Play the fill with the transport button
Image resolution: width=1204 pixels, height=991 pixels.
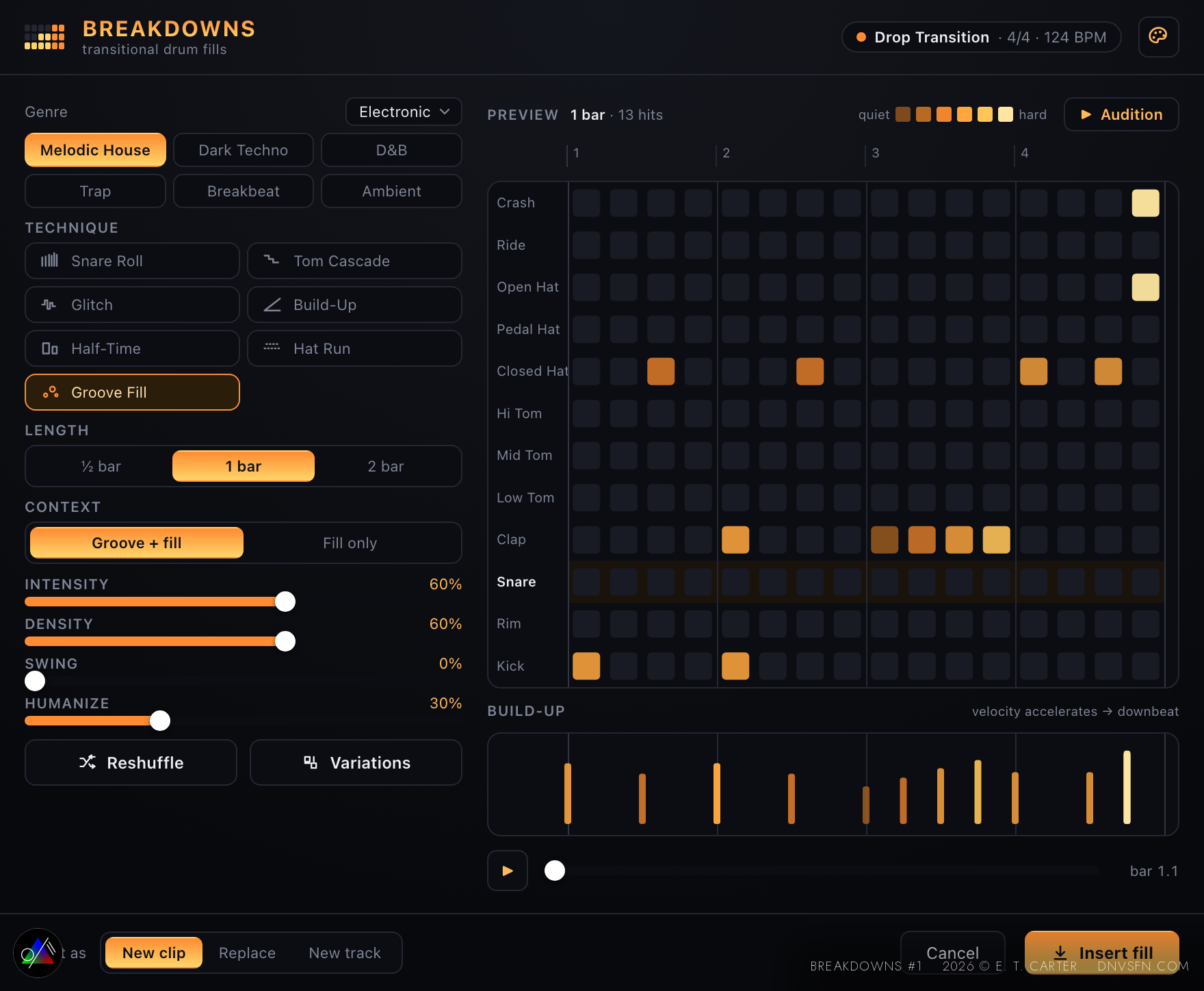point(508,871)
